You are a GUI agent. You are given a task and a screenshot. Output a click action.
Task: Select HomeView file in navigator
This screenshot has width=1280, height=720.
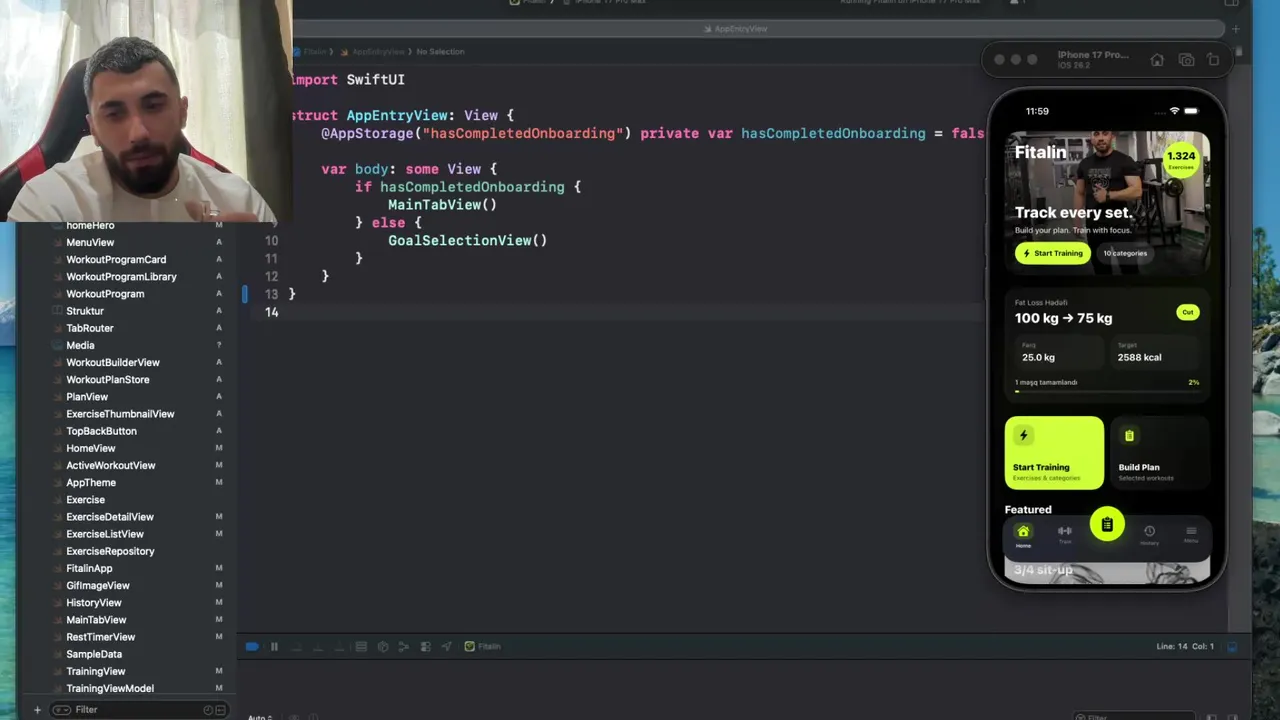click(91, 448)
